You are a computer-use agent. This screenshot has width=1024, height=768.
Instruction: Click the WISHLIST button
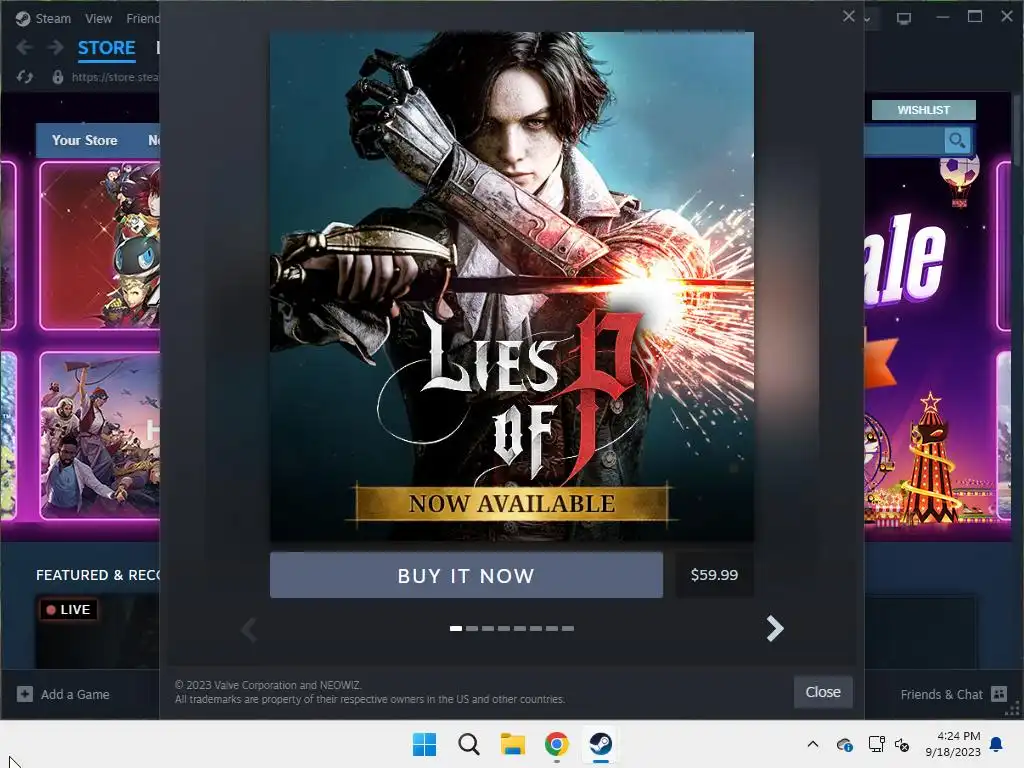923,110
